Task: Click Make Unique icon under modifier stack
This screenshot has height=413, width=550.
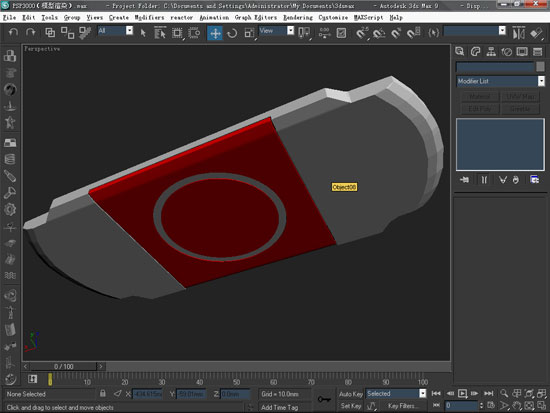Action: click(x=502, y=180)
